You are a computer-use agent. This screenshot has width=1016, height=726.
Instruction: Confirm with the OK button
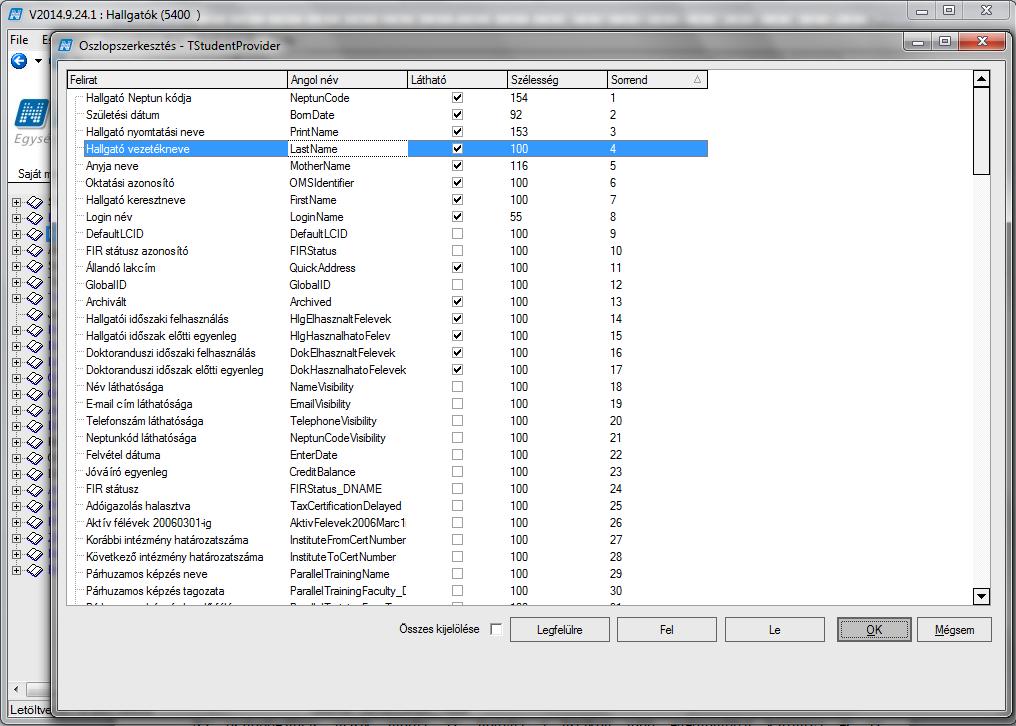(874, 629)
